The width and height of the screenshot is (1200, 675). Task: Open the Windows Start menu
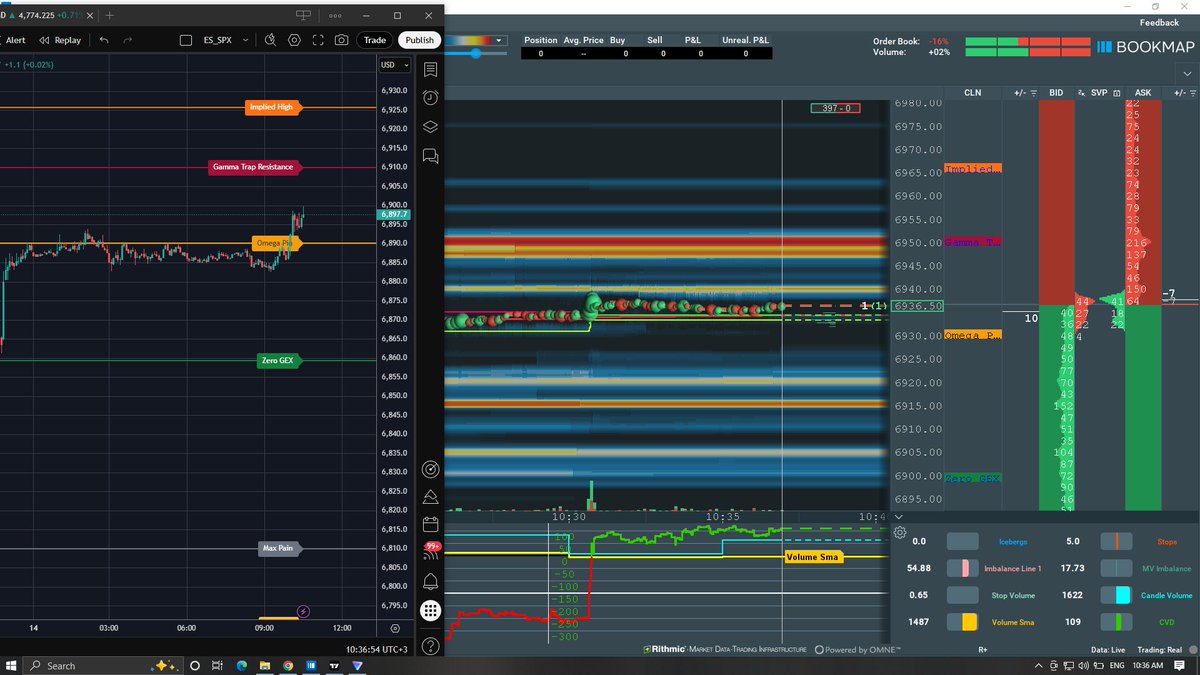pos(10,665)
